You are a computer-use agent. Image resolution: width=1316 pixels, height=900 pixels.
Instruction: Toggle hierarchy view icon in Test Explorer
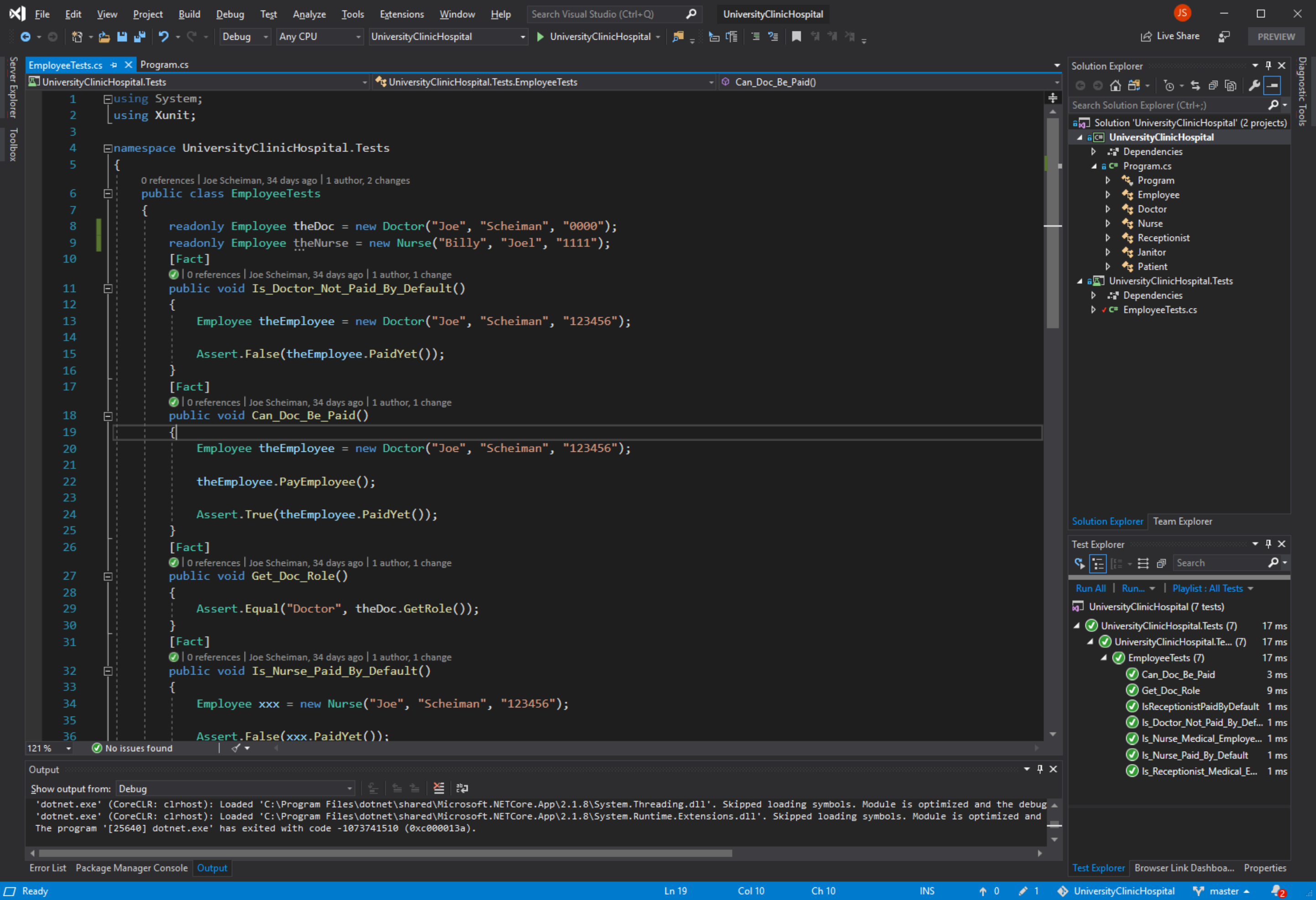[1097, 563]
